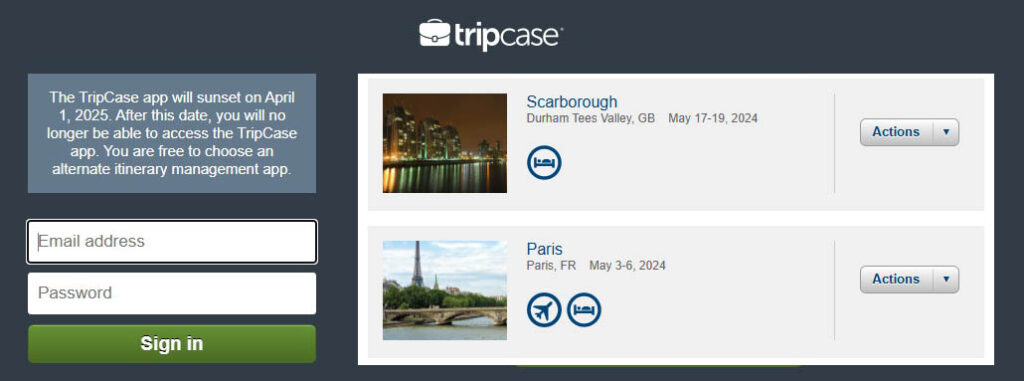Click the TripCase suitcase logo icon

tap(434, 33)
